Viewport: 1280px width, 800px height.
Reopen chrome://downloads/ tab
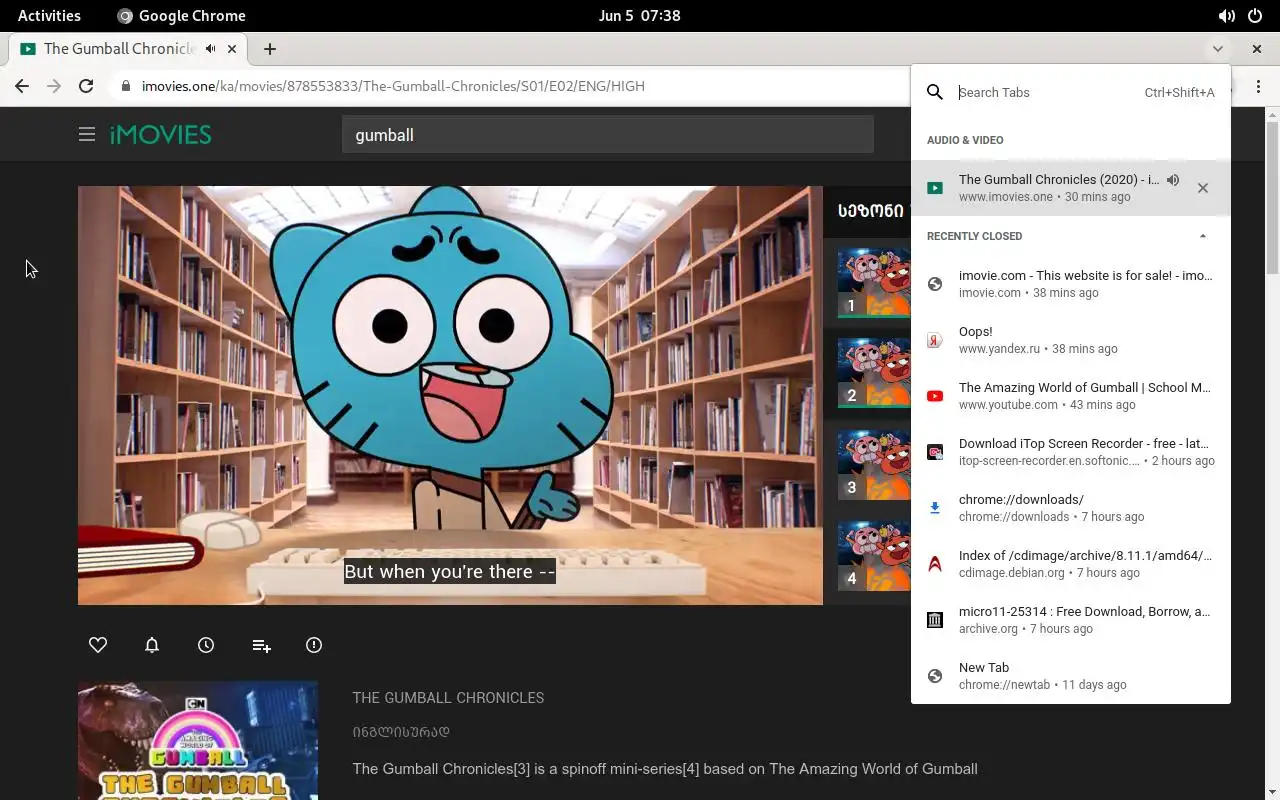[x=1070, y=508]
